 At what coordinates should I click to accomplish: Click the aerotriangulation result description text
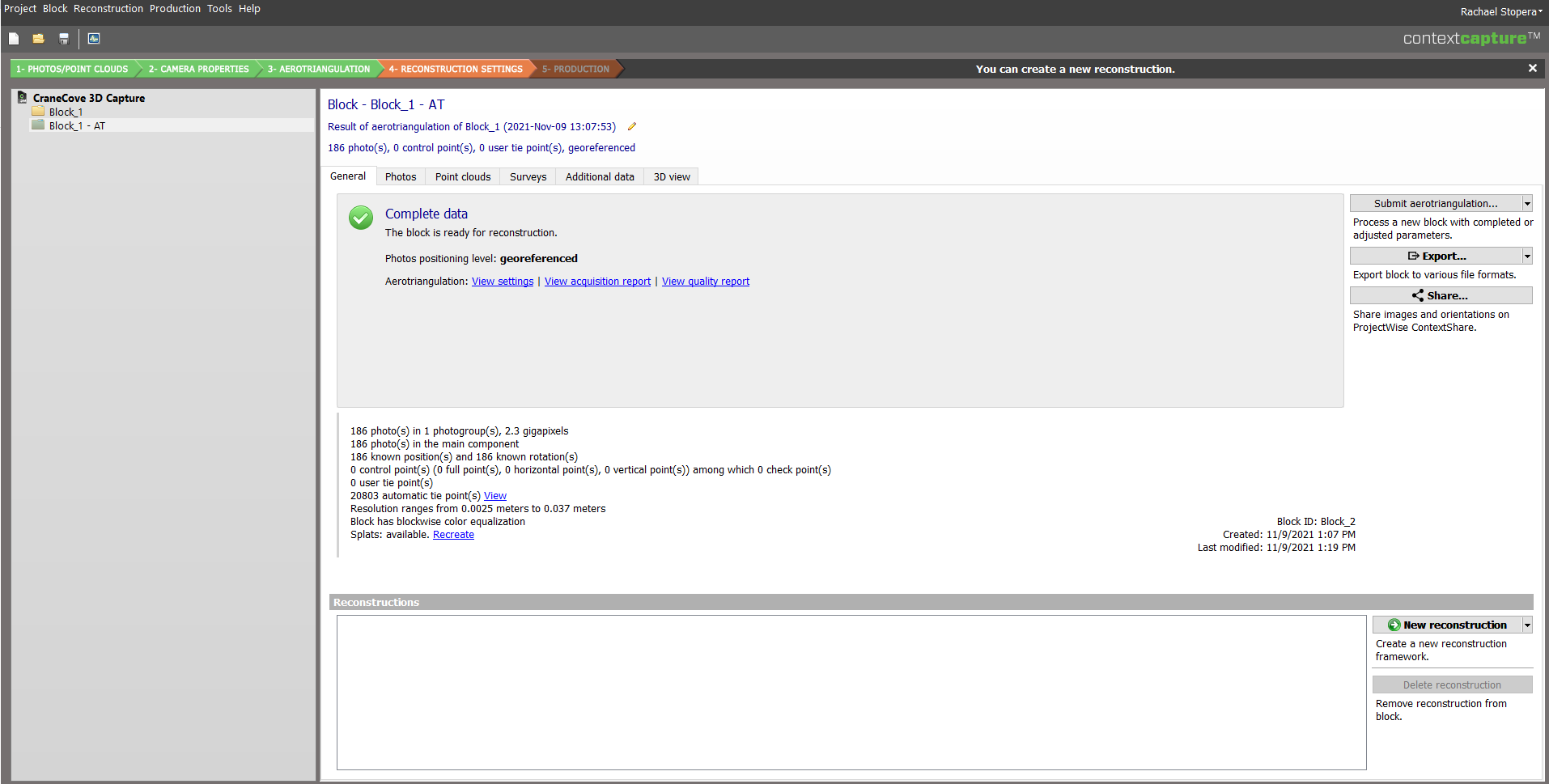[x=471, y=127]
